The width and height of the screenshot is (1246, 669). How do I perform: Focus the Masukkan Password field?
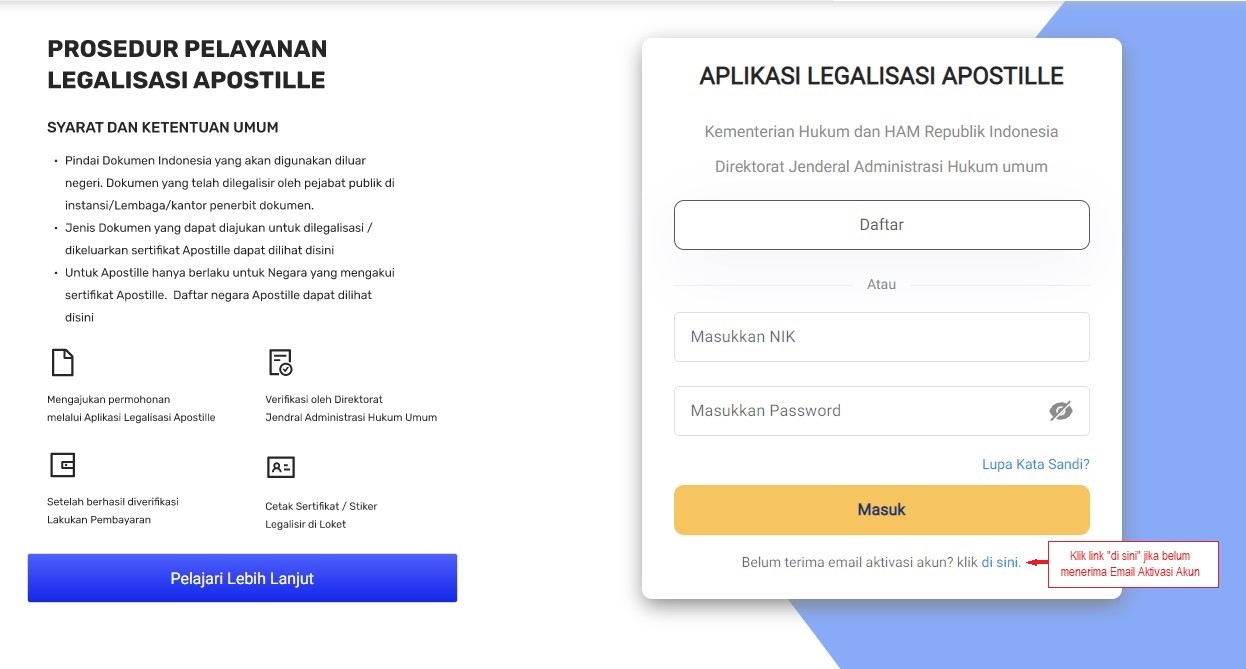(860, 411)
